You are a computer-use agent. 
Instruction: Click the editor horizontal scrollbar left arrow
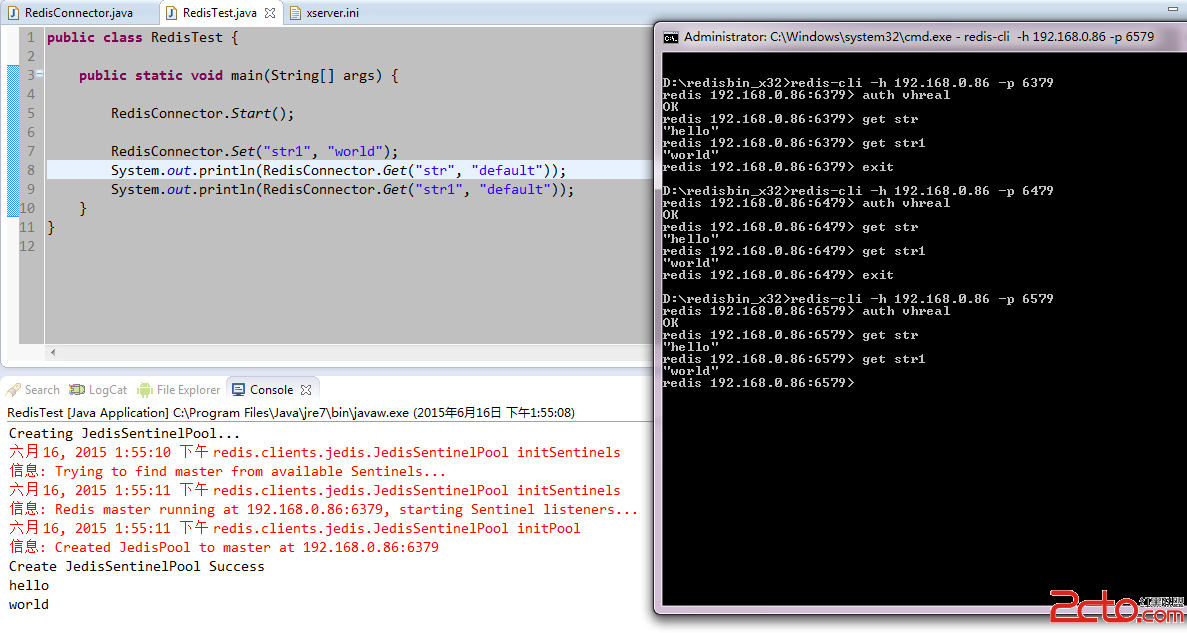(x=53, y=352)
